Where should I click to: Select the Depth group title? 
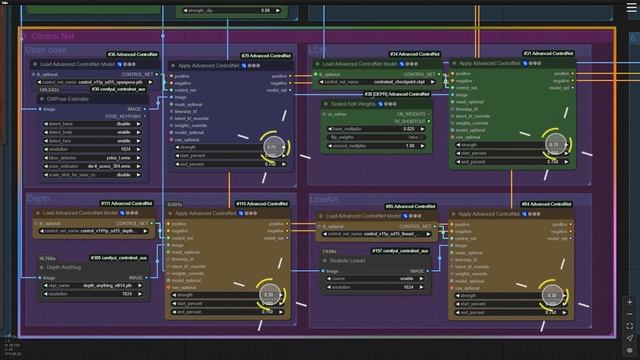coord(38,198)
